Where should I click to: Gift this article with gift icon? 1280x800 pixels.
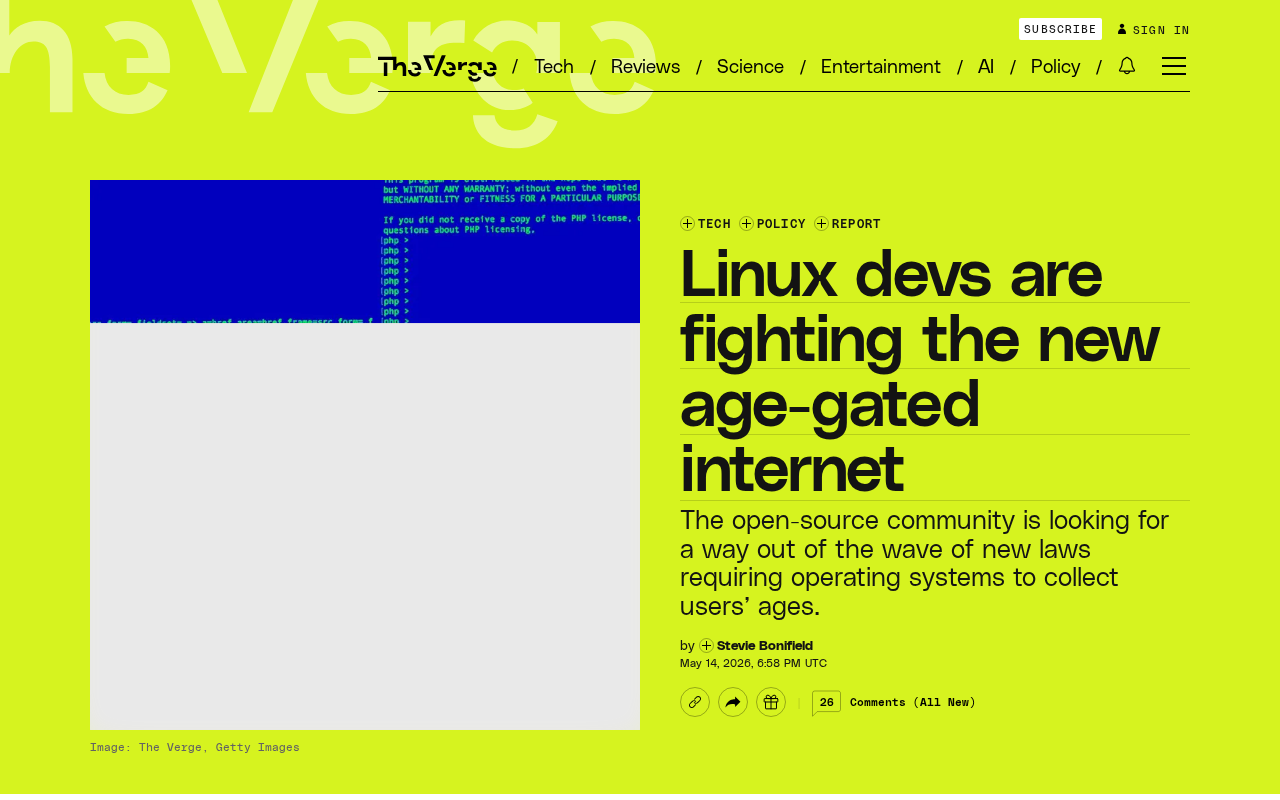[771, 702]
